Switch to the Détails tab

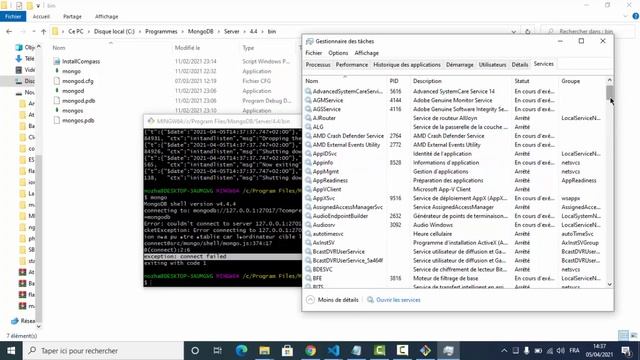point(520,65)
